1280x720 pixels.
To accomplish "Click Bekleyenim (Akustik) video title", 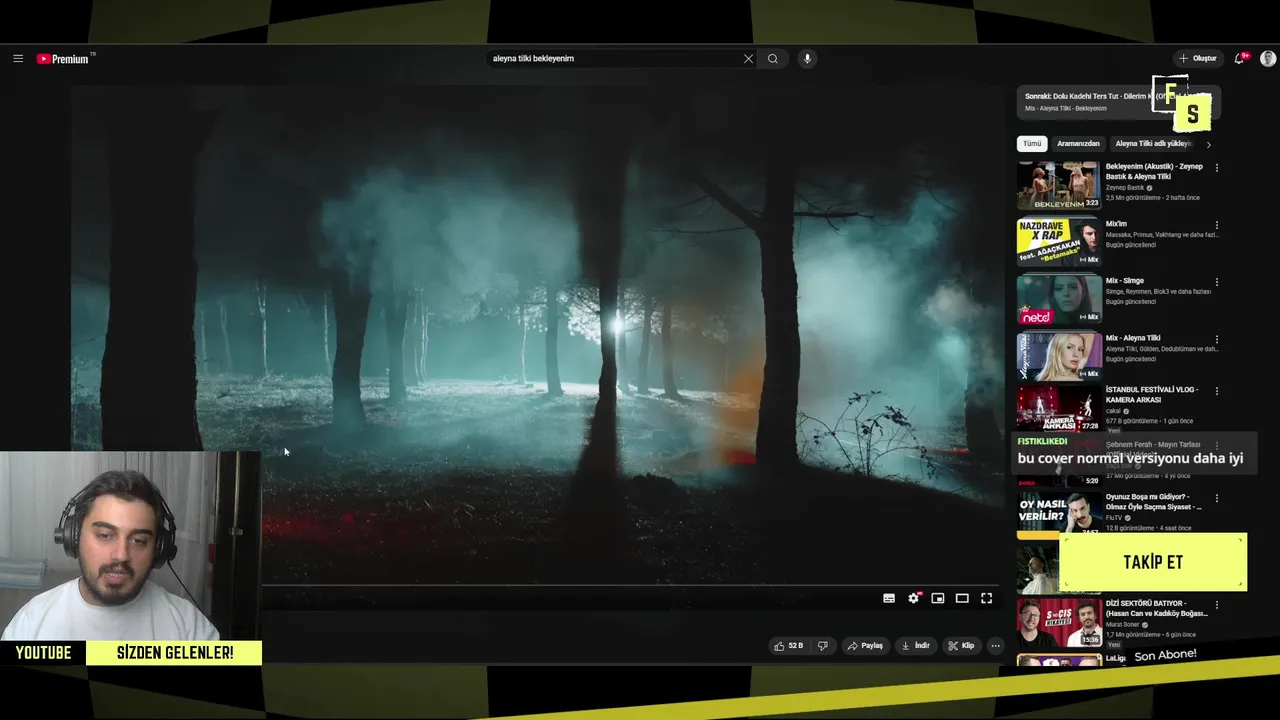I will (x=1154, y=171).
